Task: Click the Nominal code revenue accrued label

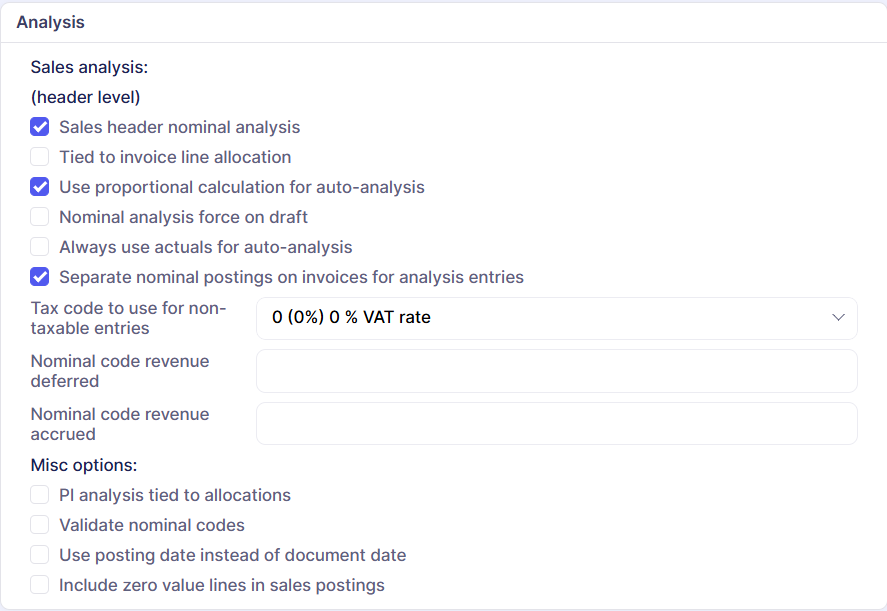Action: 120,424
